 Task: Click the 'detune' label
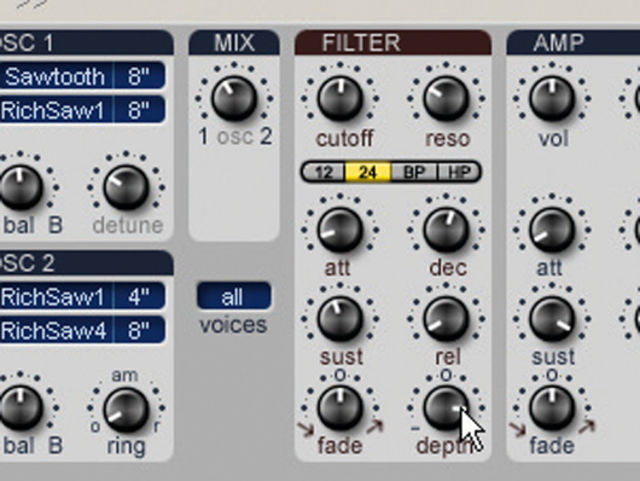click(128, 225)
